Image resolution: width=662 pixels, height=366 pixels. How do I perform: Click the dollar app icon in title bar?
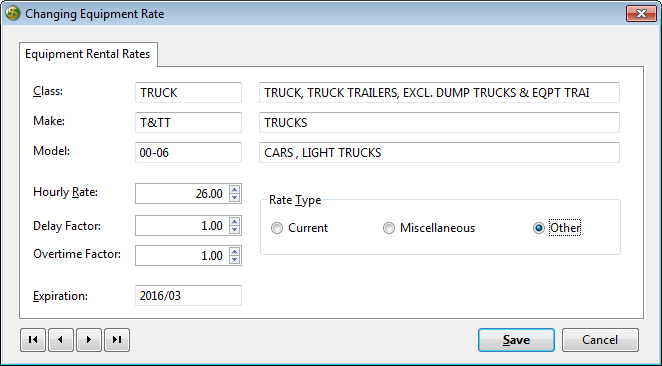pyautogui.click(x=13, y=14)
